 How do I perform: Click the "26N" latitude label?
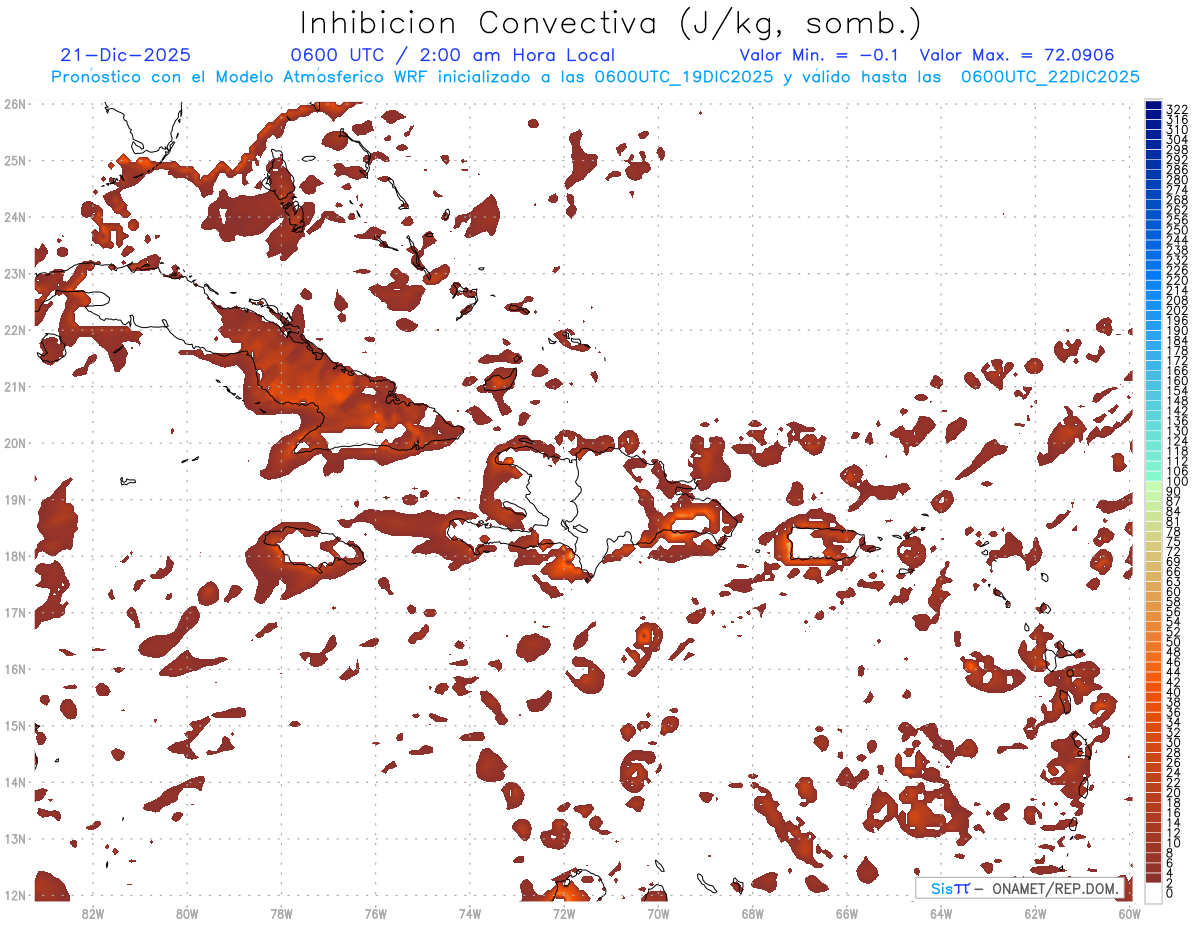tap(15, 104)
